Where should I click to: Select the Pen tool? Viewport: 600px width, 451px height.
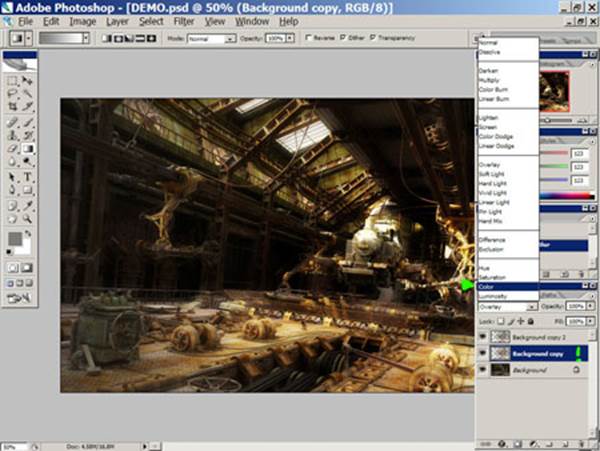click(x=13, y=190)
